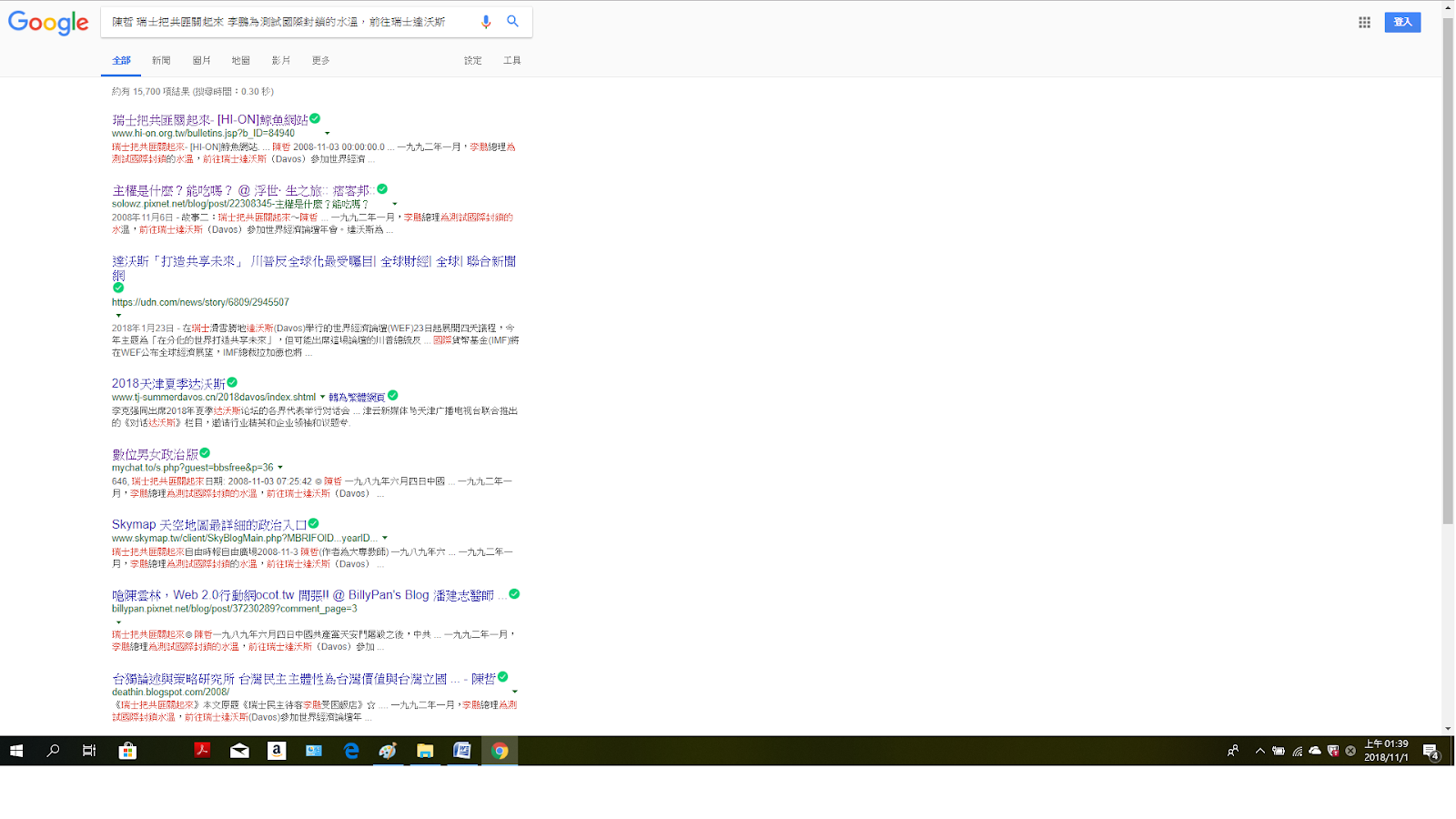Expand options arrow under billypan.pixnet.net URL
1456x819 pixels.
118,622
